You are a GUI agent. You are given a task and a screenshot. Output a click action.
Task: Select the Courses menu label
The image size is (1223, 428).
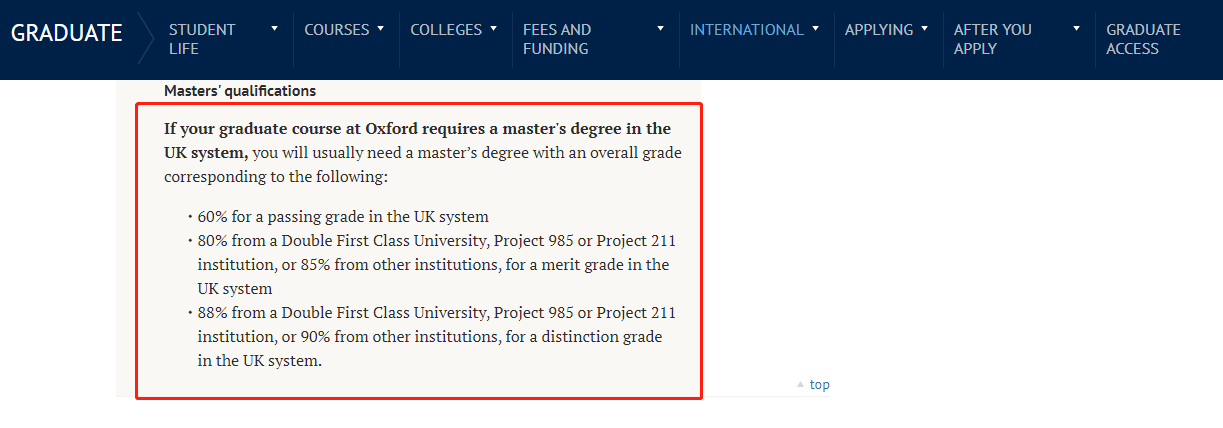336,30
